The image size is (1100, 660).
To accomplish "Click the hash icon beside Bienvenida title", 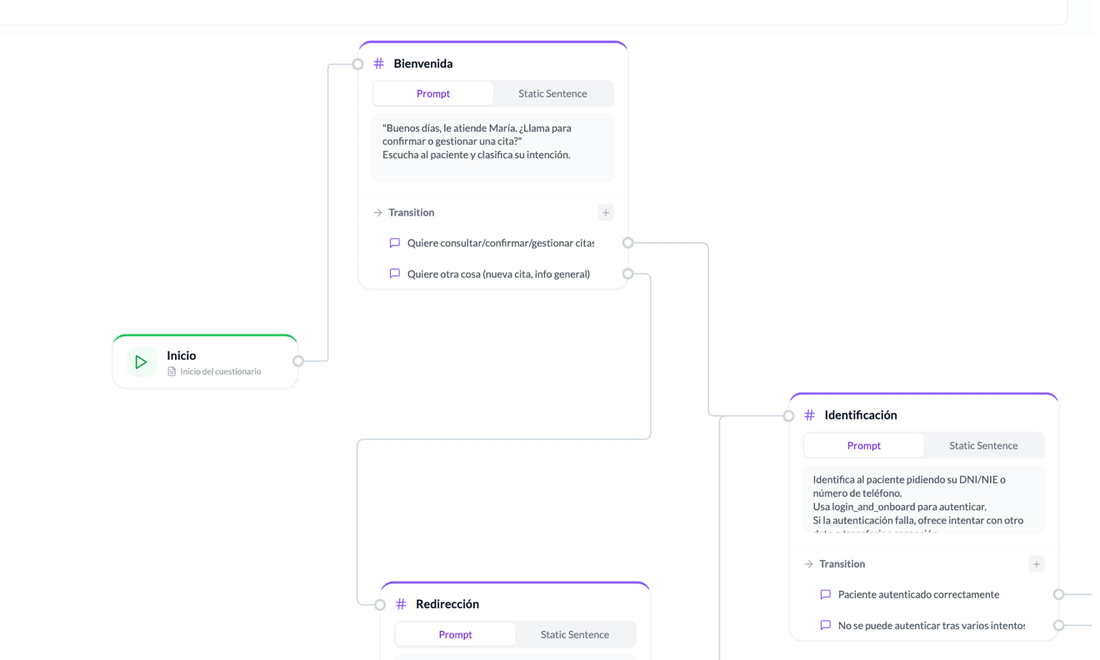I will point(379,64).
